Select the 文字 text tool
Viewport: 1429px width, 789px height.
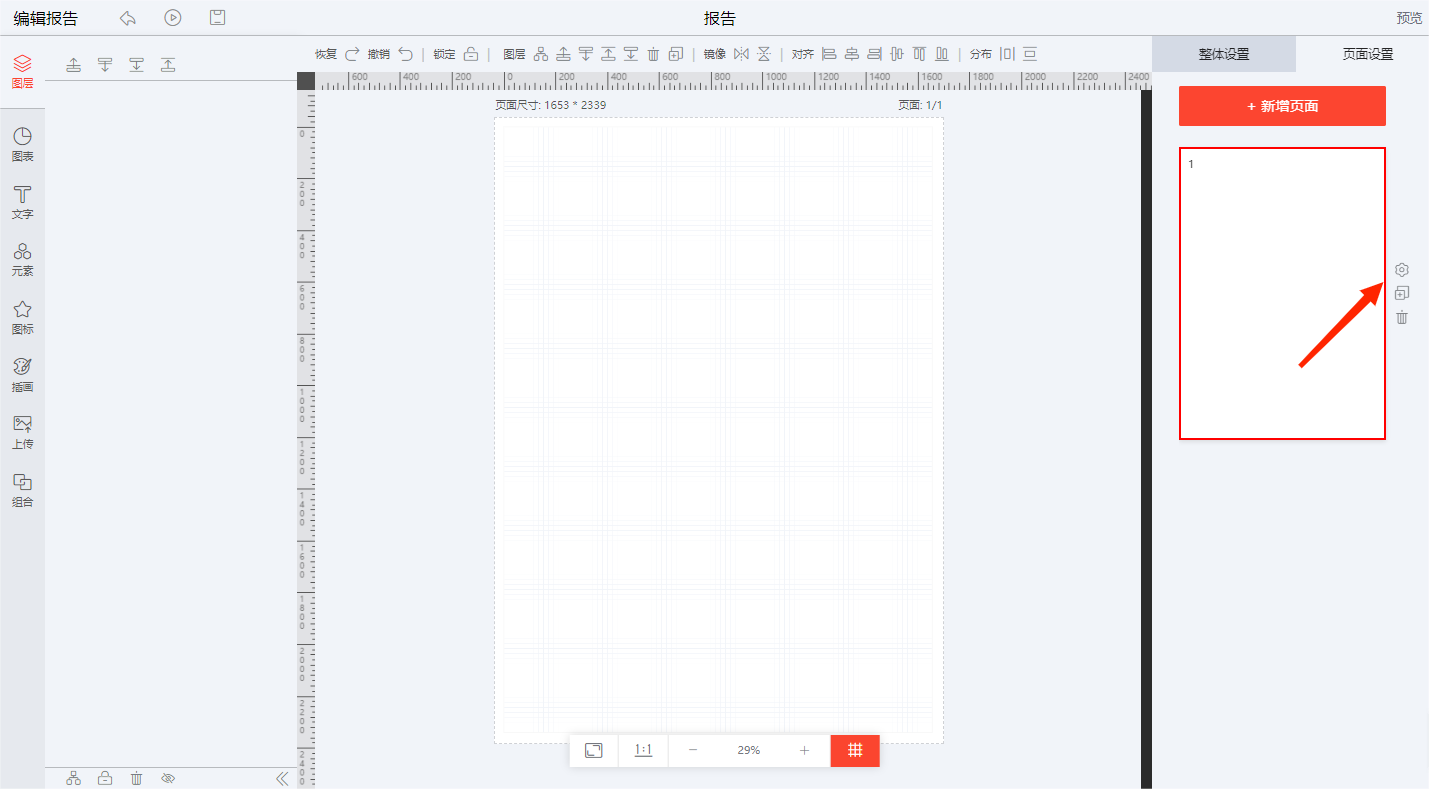click(22, 201)
